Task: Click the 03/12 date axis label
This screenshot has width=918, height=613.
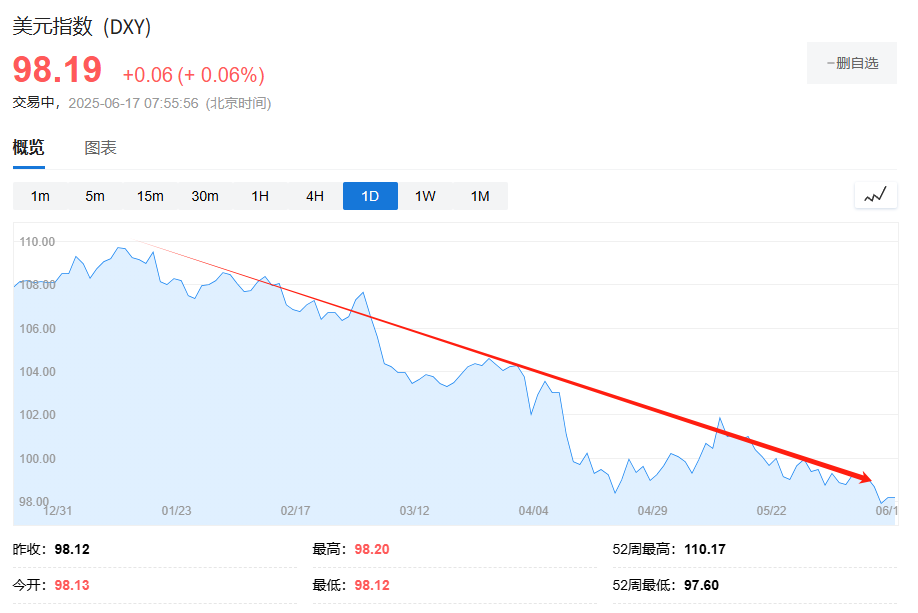Action: (414, 510)
